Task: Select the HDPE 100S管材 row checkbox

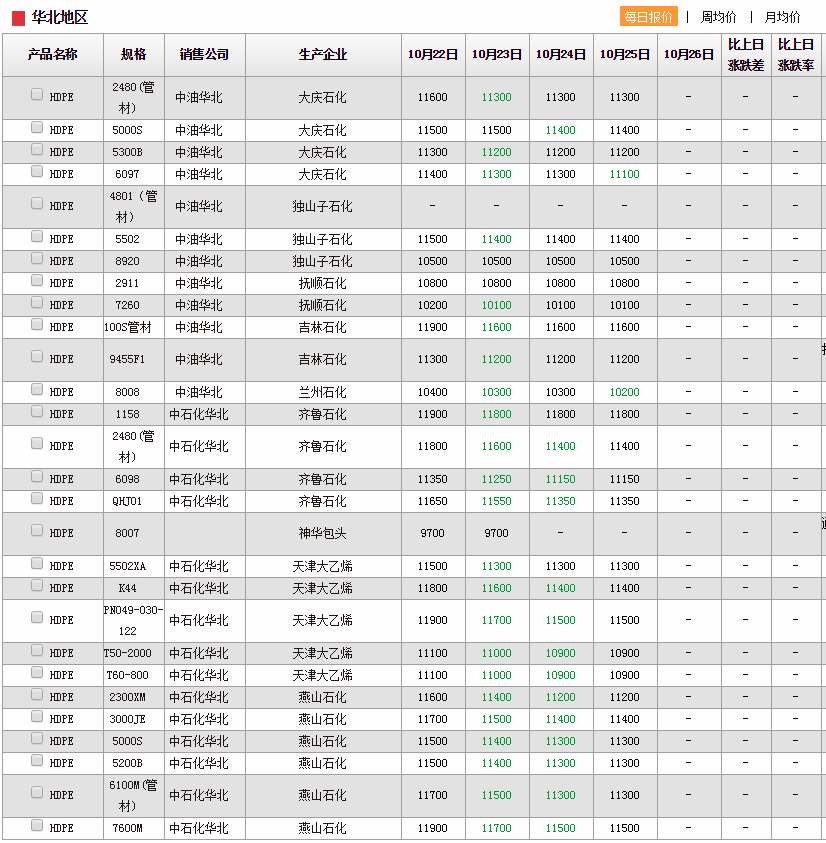Action: point(37,325)
